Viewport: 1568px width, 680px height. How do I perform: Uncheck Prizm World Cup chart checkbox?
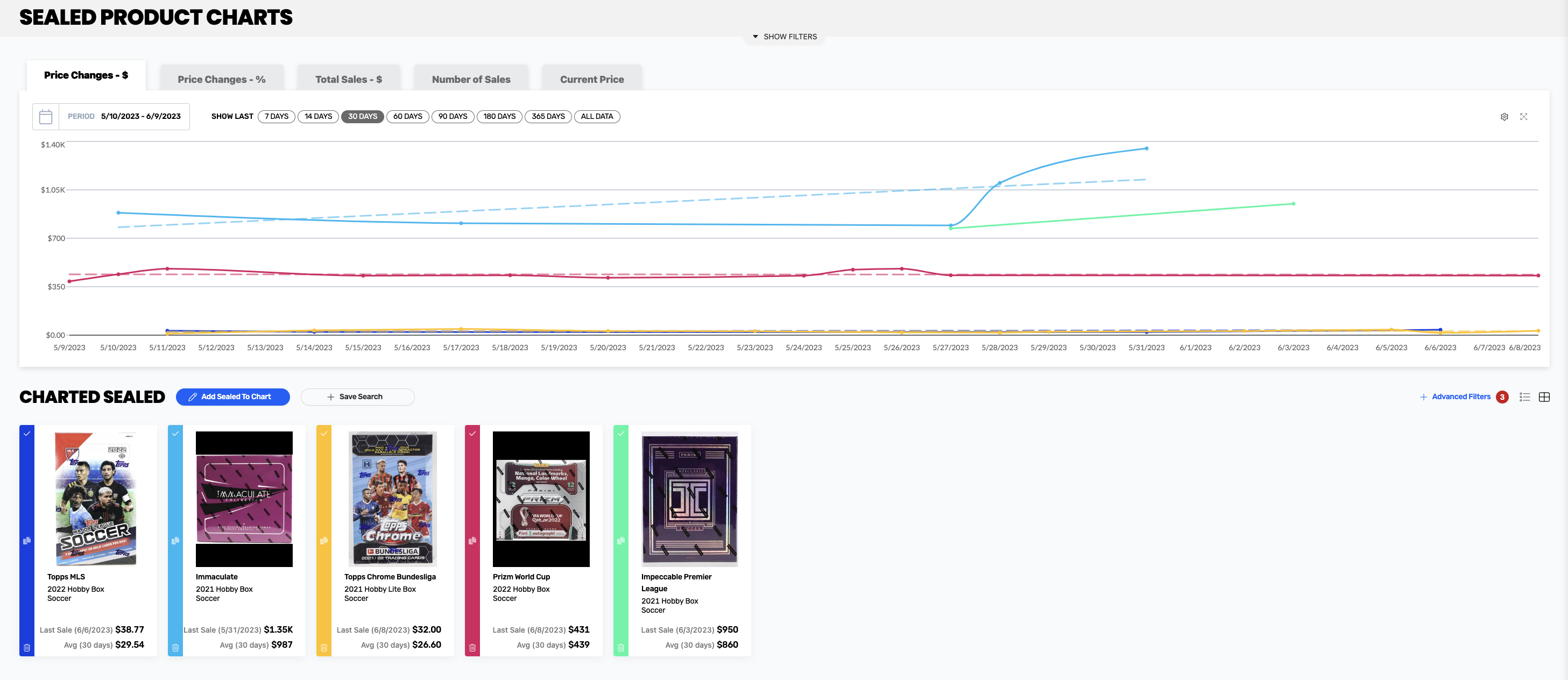[x=472, y=434]
